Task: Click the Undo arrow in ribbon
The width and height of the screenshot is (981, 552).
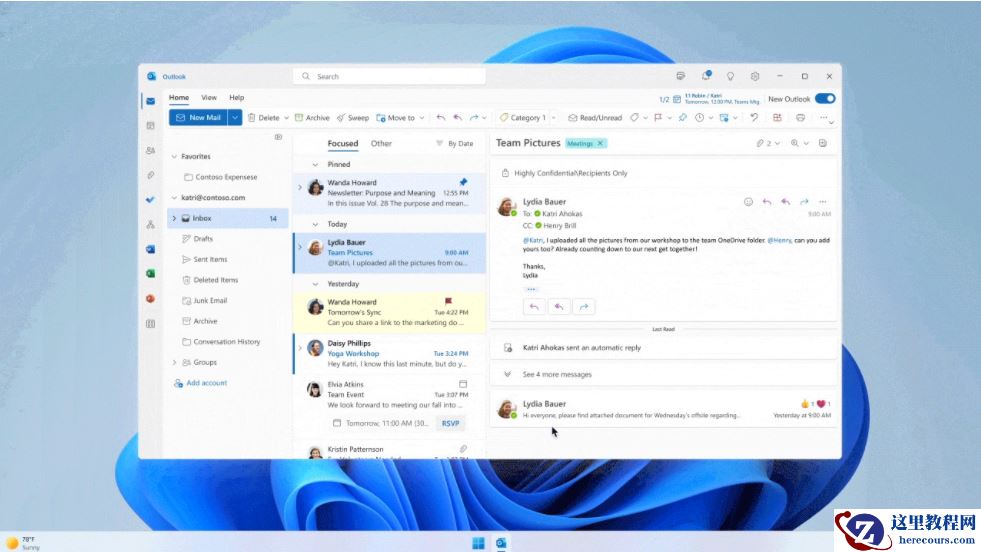Action: (755, 118)
